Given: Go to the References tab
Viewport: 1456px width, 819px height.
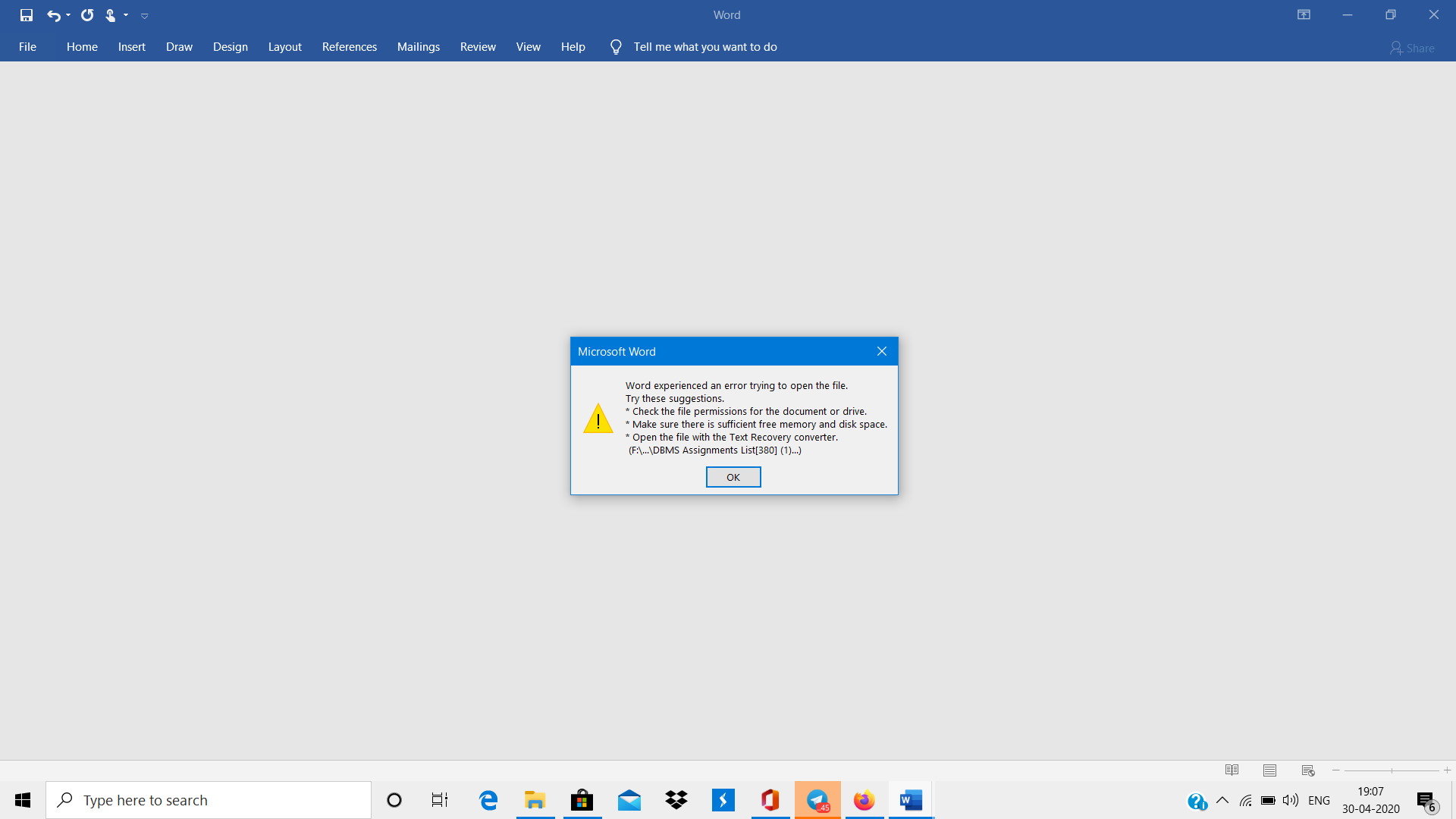Looking at the screenshot, I should (x=350, y=47).
